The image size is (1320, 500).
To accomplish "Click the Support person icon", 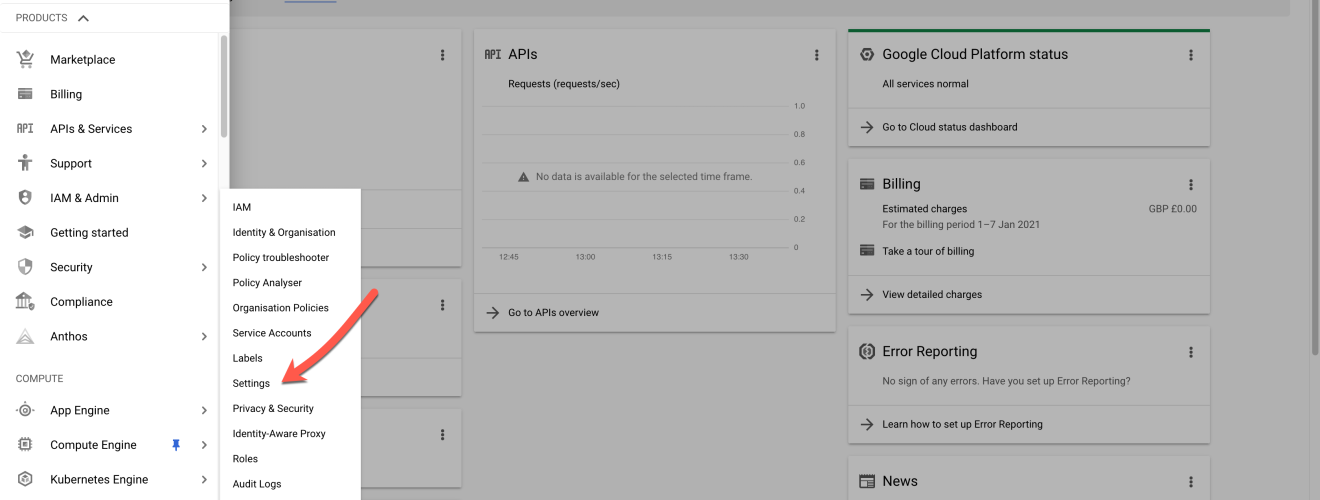I will [26, 163].
